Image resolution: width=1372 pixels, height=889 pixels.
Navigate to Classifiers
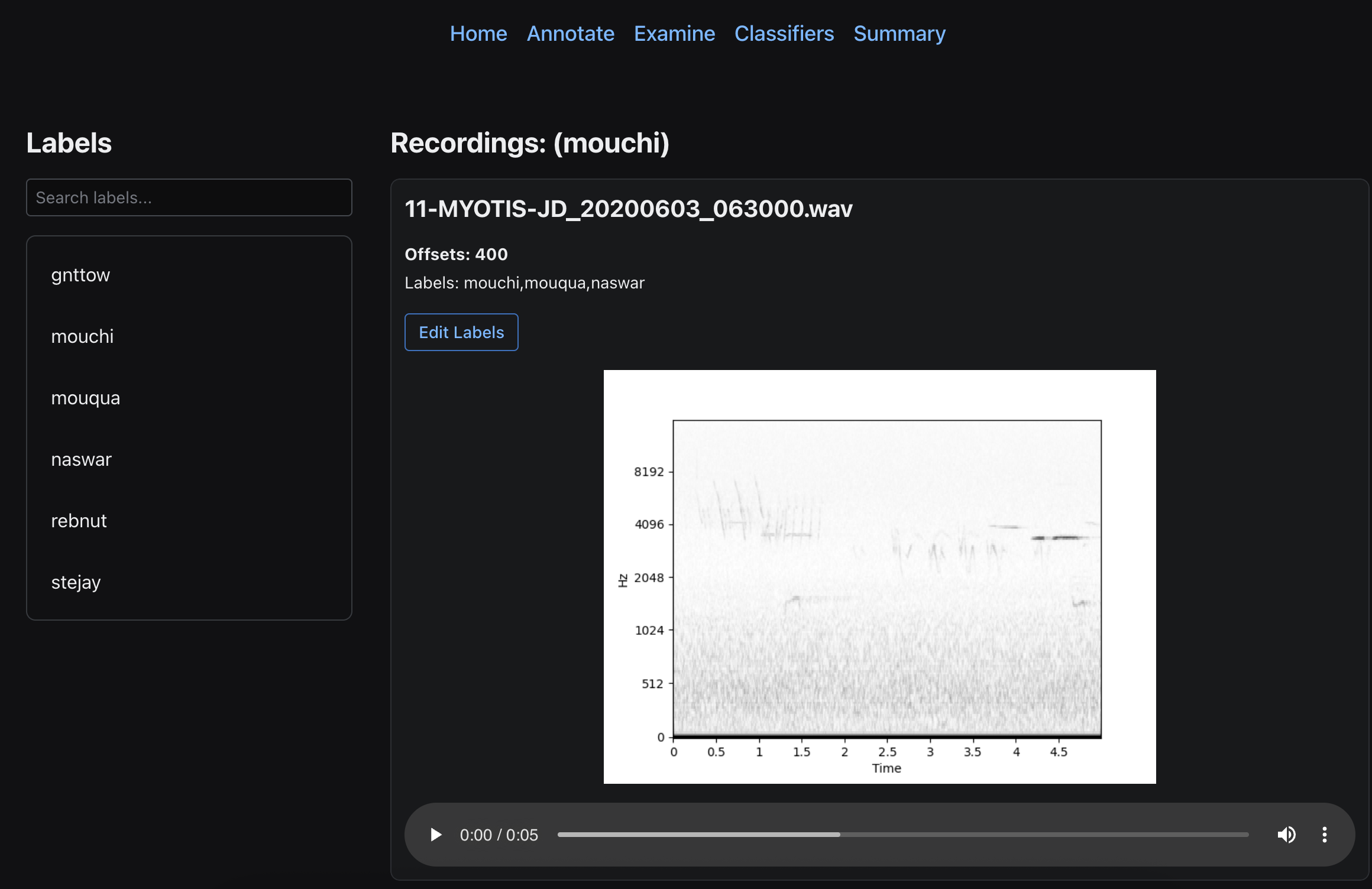pos(784,34)
